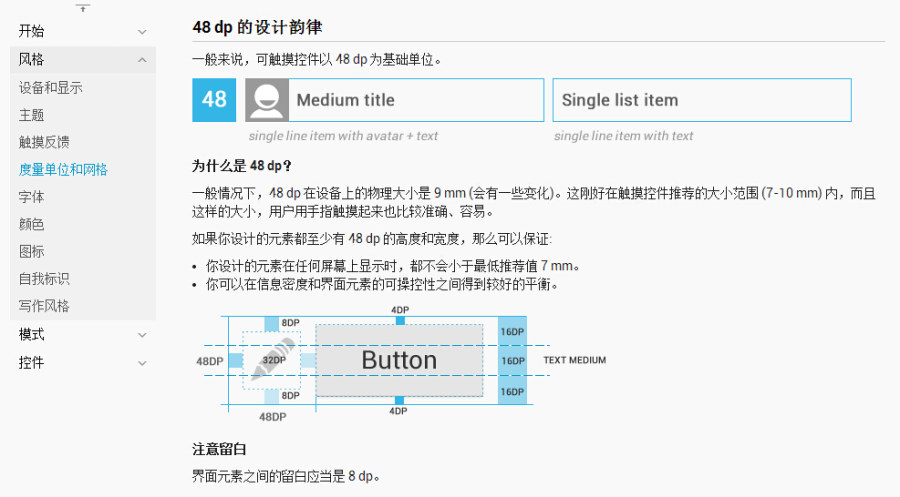Image resolution: width=900 pixels, height=497 pixels.
Task: Select the Medium title list item
Action: pos(418,100)
